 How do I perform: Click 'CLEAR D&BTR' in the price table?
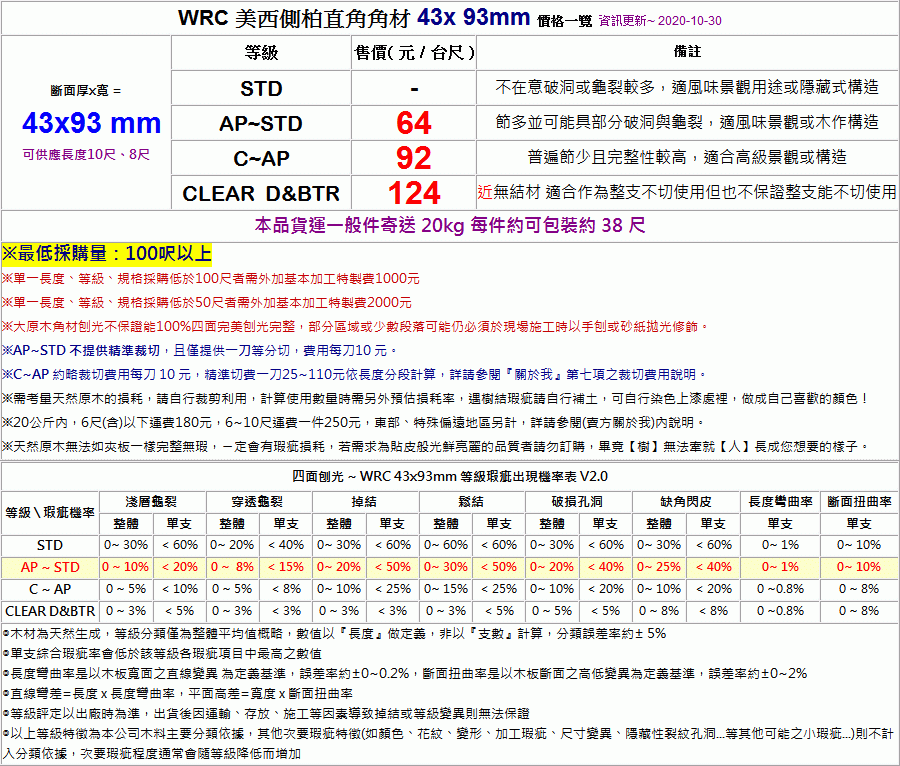(x=261, y=193)
